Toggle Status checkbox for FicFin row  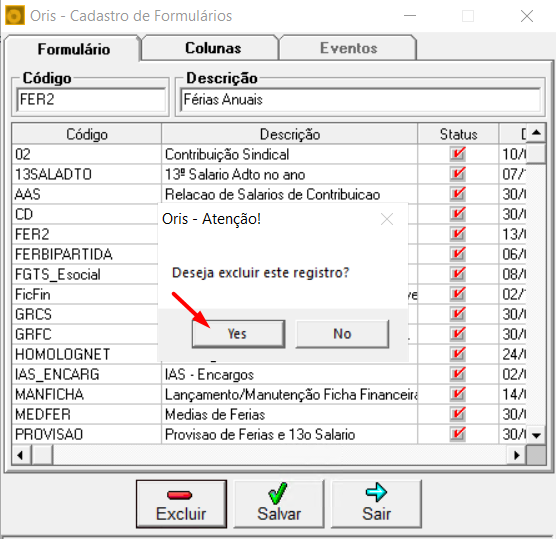(x=457, y=294)
